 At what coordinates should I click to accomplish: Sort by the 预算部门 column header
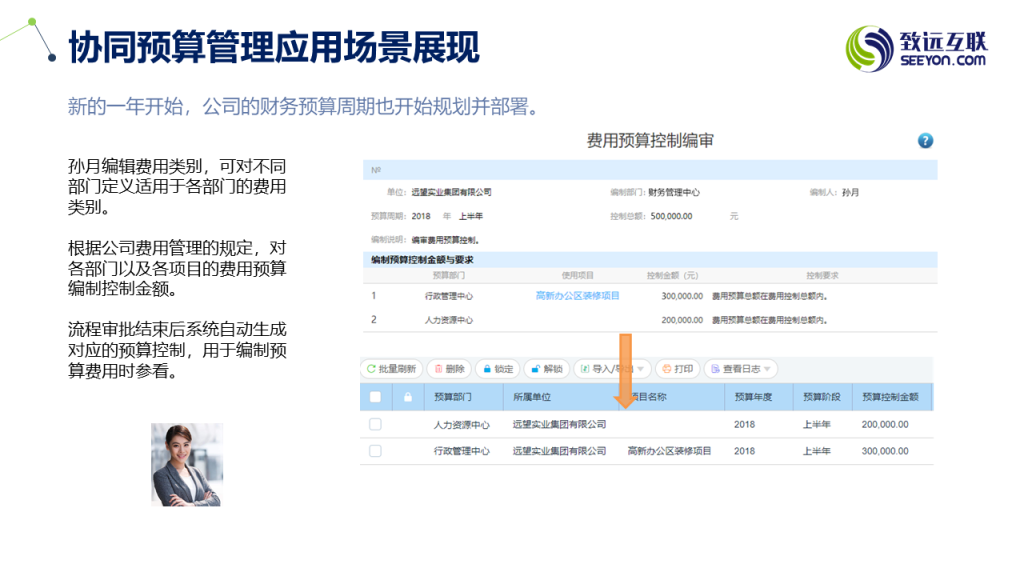pyautogui.click(x=453, y=397)
